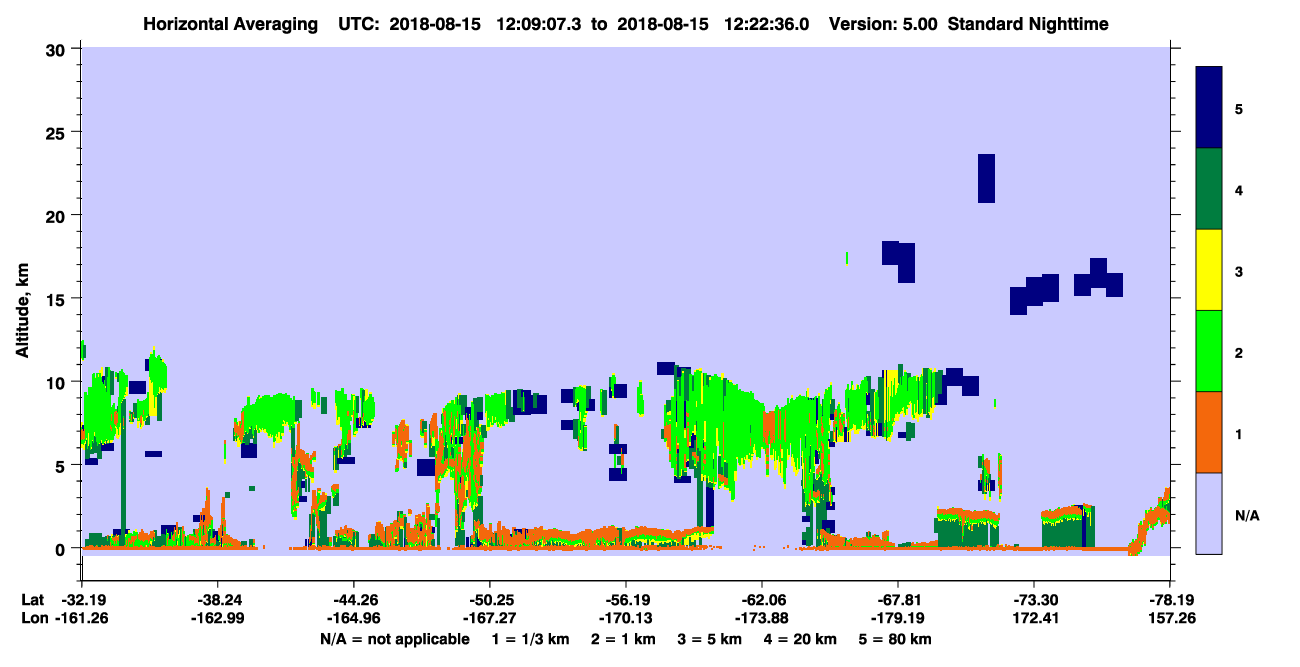This screenshot has height=667, width=1300.
Task: Click the latitude value -44.26
Action: 353,600
